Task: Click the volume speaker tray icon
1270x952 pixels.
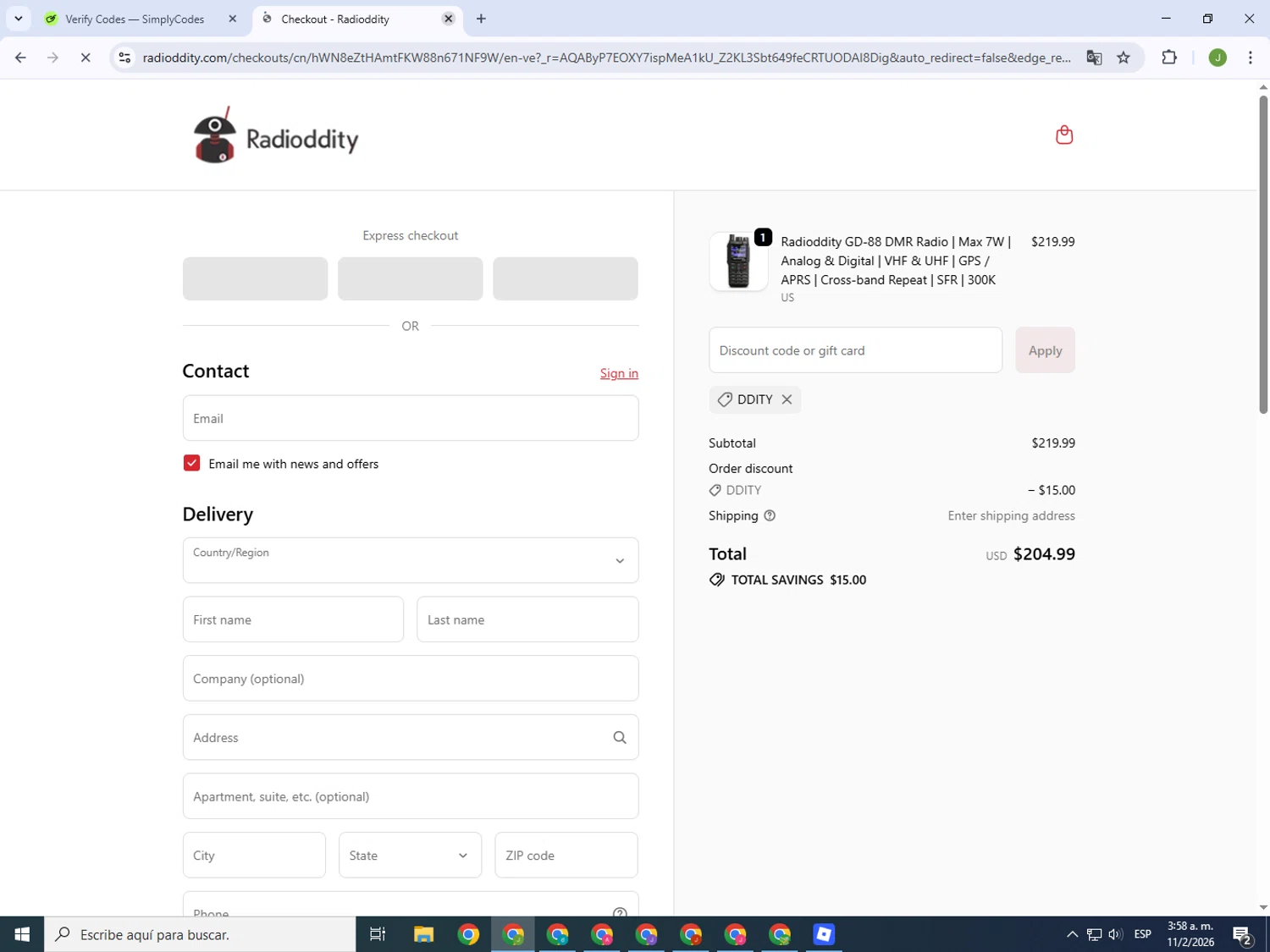Action: pyautogui.click(x=1116, y=934)
